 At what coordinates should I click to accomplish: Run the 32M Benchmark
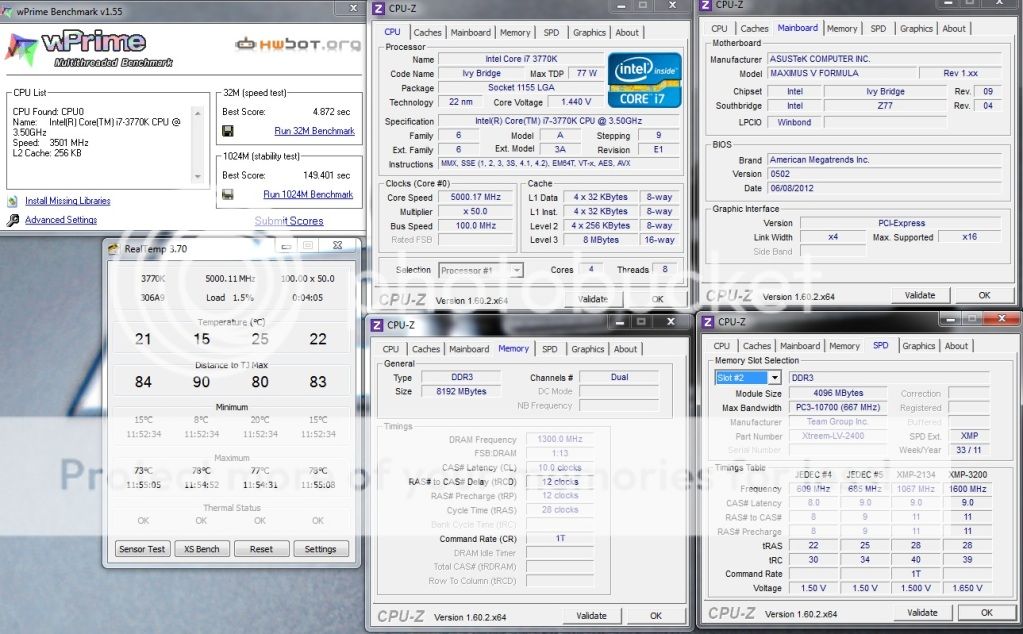pos(314,131)
